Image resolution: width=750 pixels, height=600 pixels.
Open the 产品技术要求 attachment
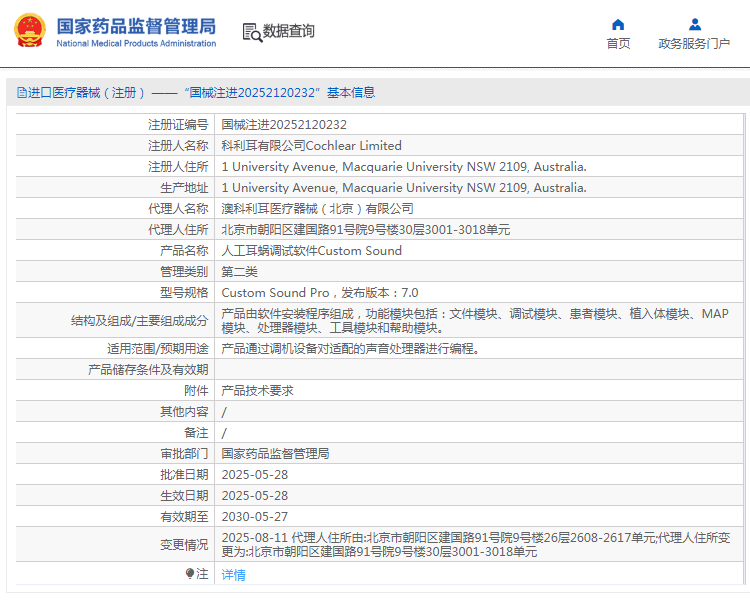click(x=257, y=391)
